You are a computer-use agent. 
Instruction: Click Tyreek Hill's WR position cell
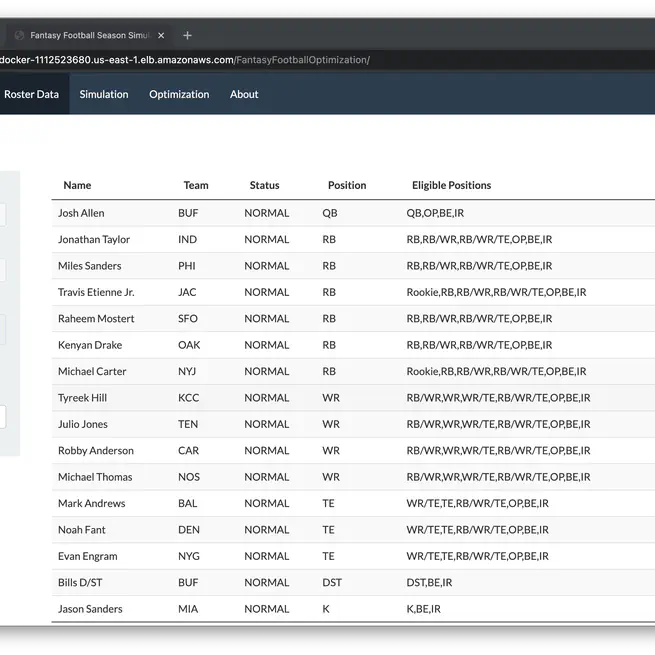click(331, 398)
